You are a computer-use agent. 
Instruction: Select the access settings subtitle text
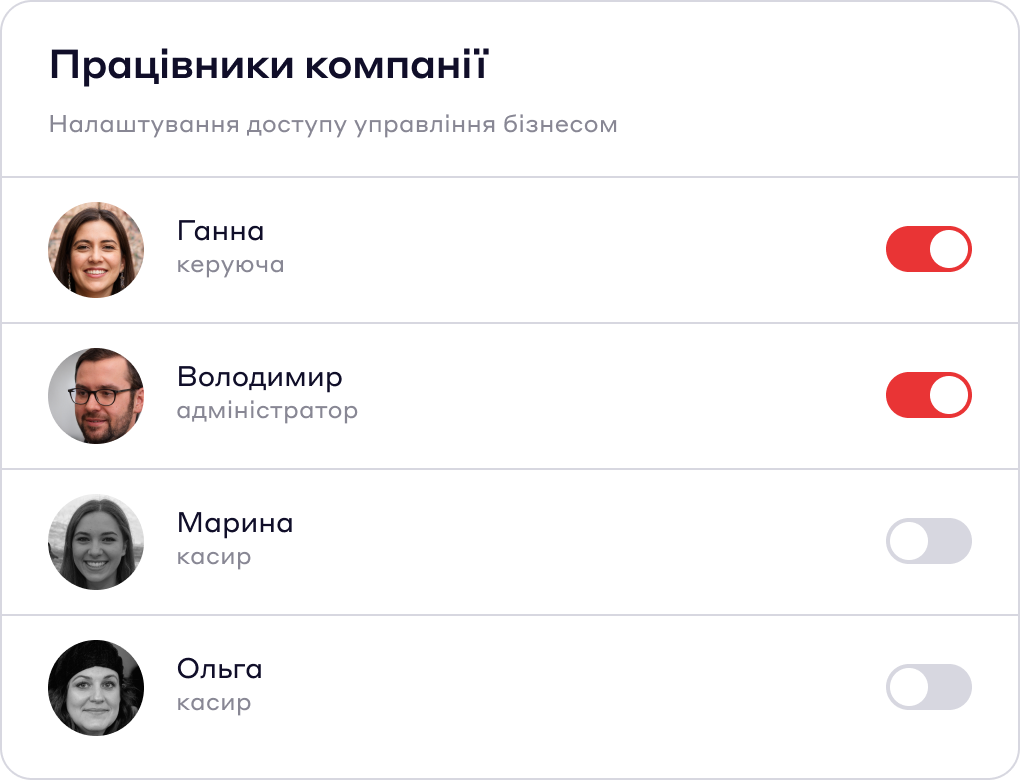click(x=333, y=123)
